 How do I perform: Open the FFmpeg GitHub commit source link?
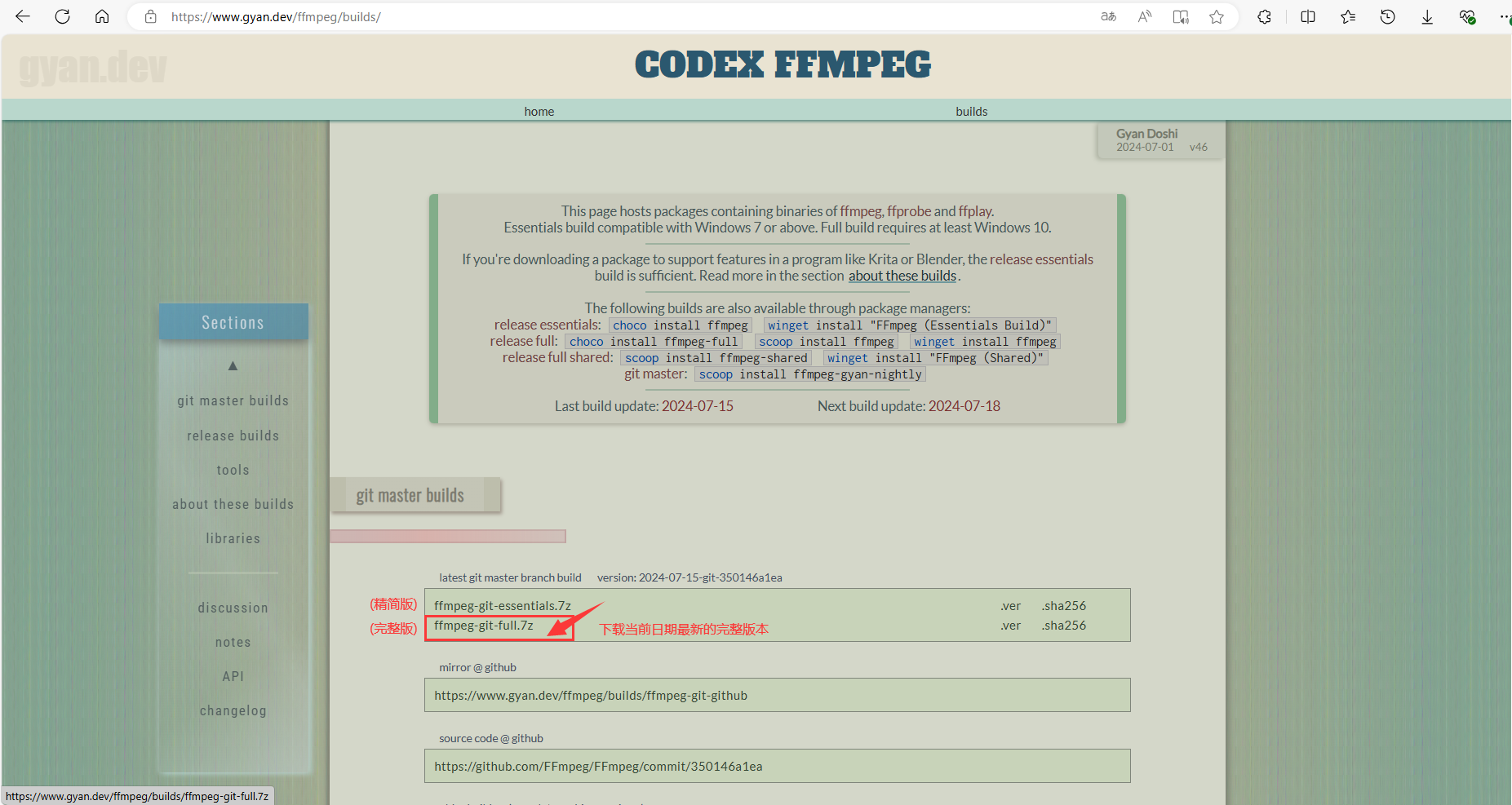[x=598, y=767]
